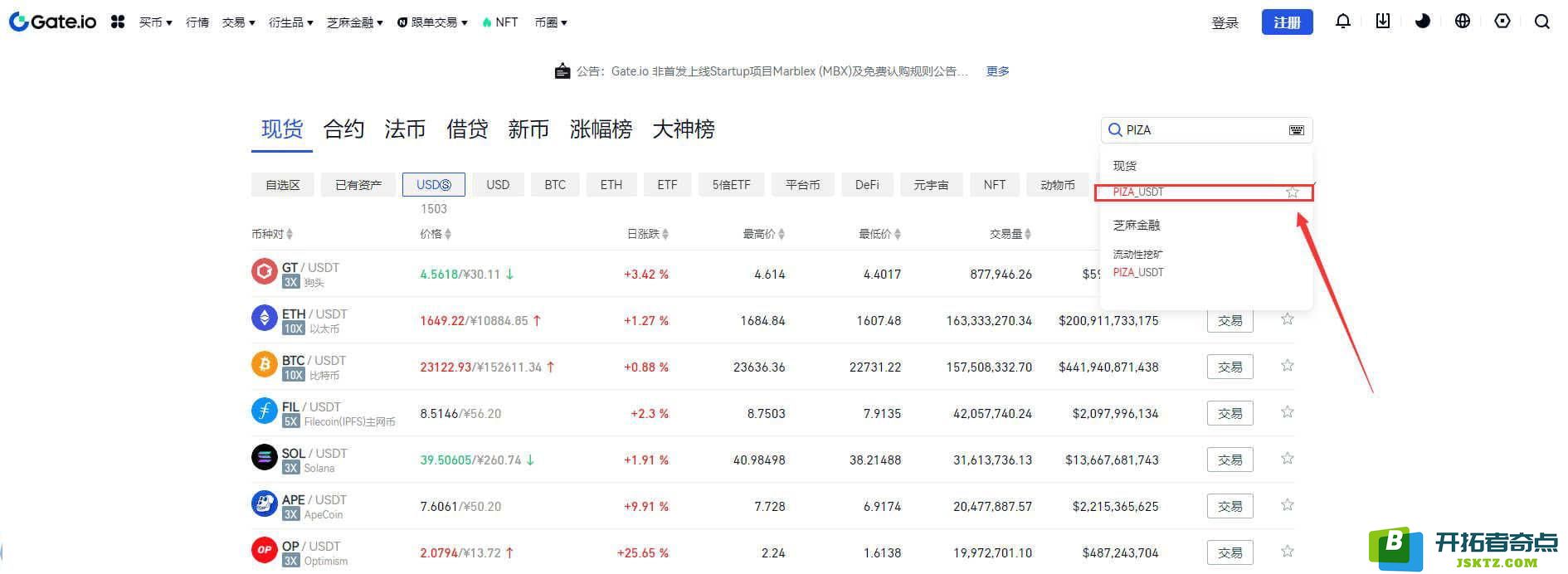Viewport: 1568px width, 574px height.
Task: Click the SOL coin icon
Action: (265, 457)
